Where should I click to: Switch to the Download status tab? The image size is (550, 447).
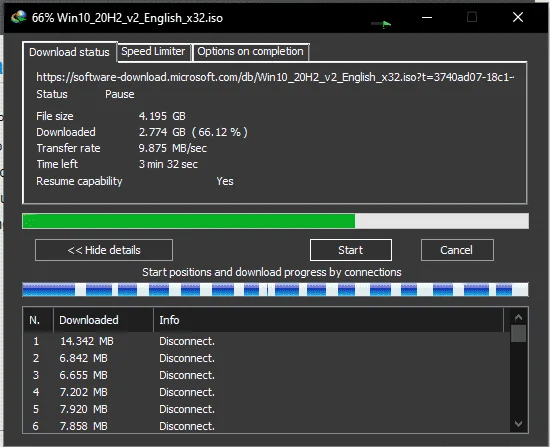pos(69,52)
